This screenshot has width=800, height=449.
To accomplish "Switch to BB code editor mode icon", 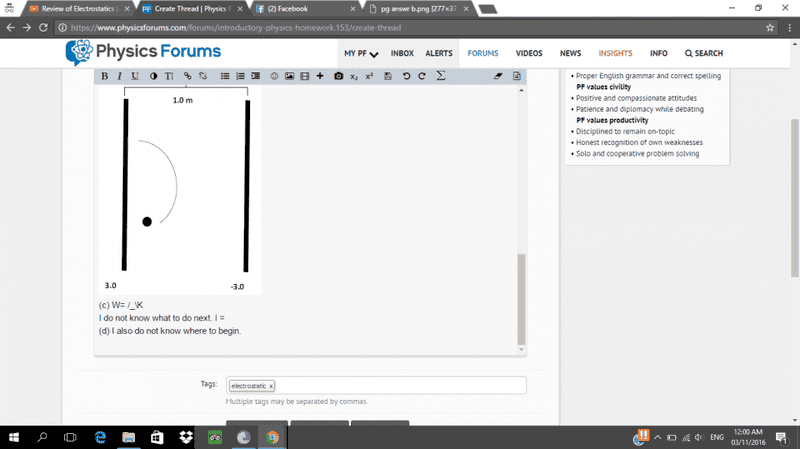I will [516, 76].
